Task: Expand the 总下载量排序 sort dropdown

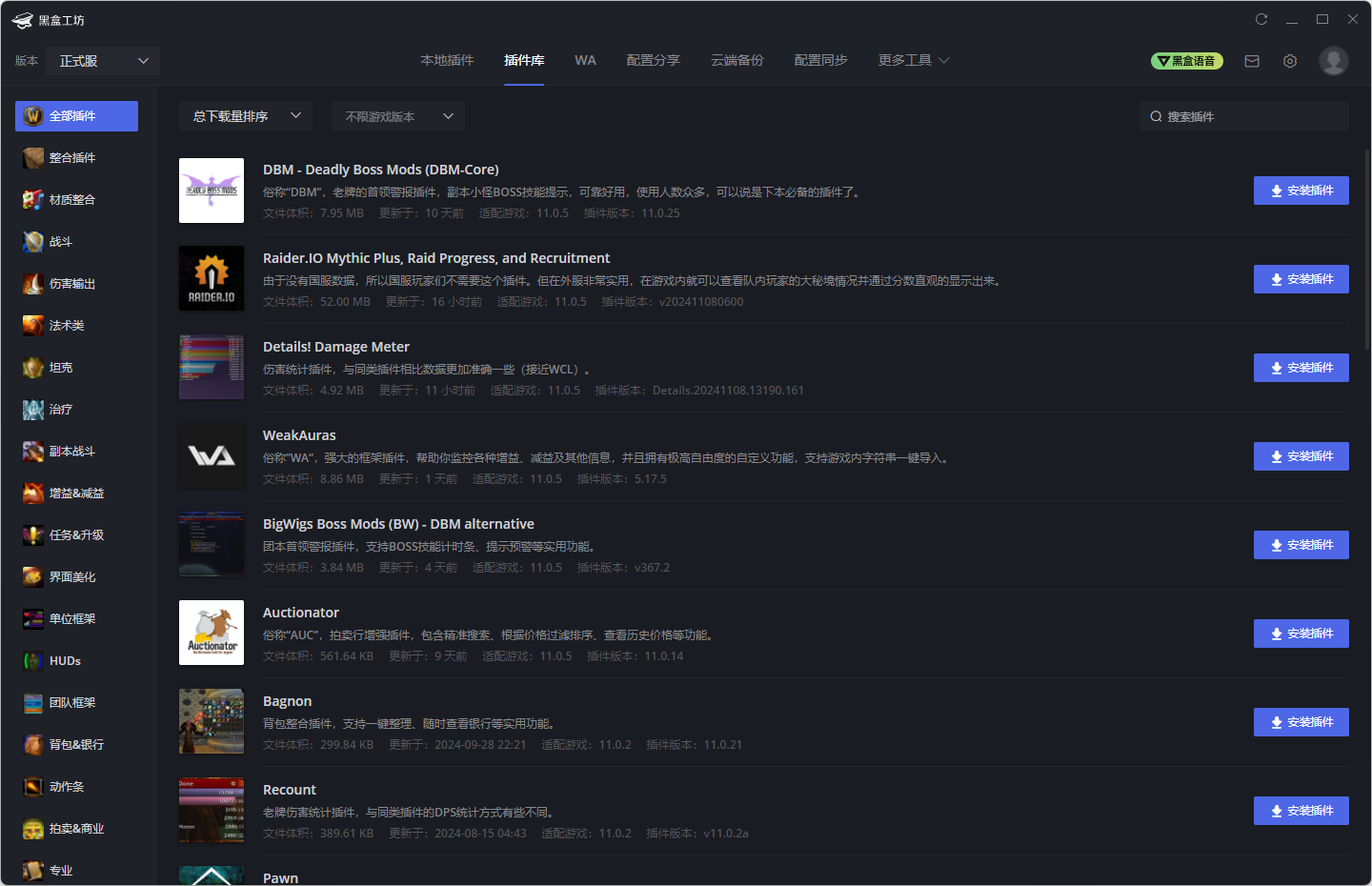Action: pos(246,116)
